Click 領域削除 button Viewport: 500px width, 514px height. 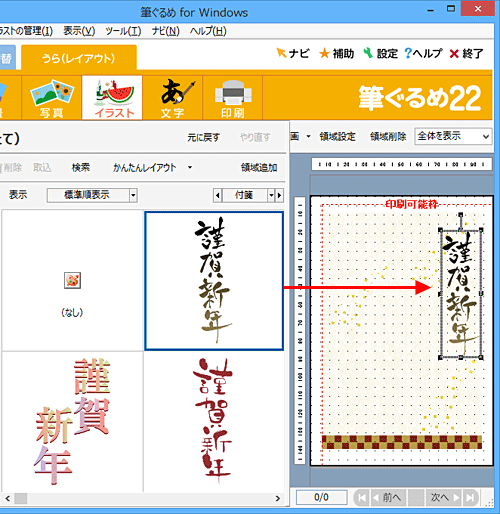tap(388, 136)
